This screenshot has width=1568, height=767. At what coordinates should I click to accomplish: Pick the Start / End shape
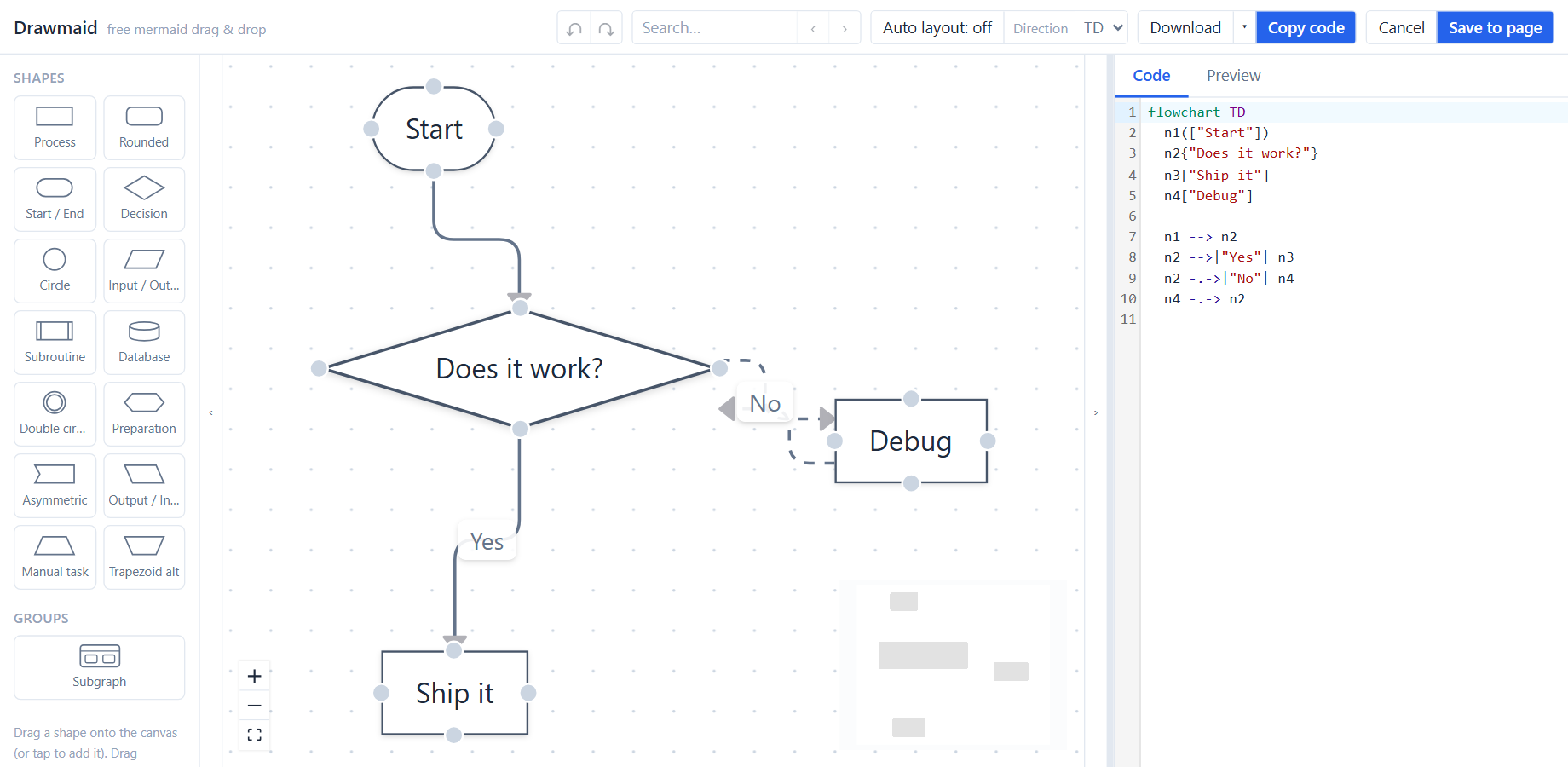[x=55, y=199]
